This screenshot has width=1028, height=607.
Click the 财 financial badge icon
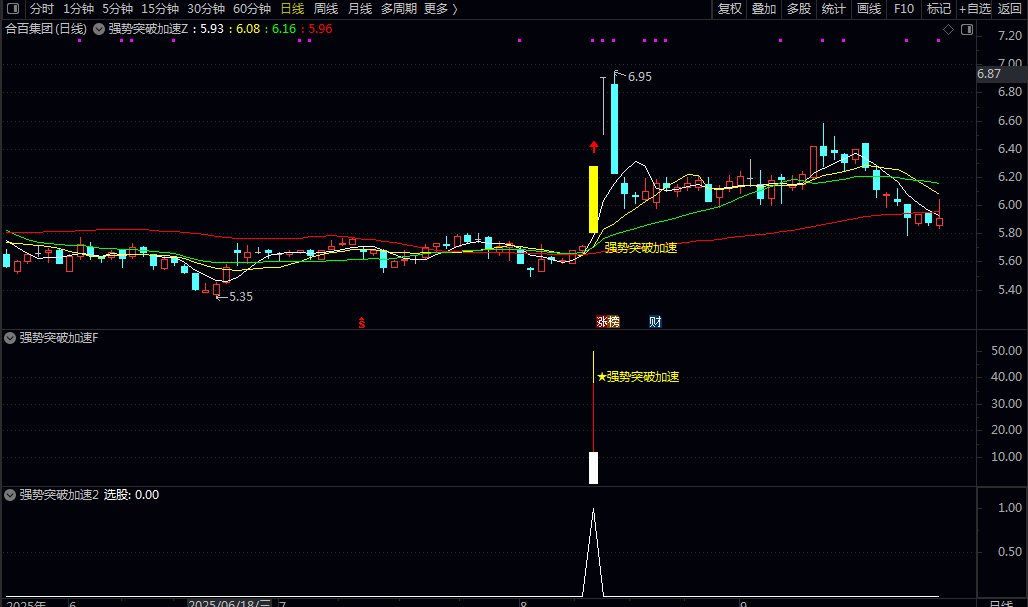[x=655, y=321]
